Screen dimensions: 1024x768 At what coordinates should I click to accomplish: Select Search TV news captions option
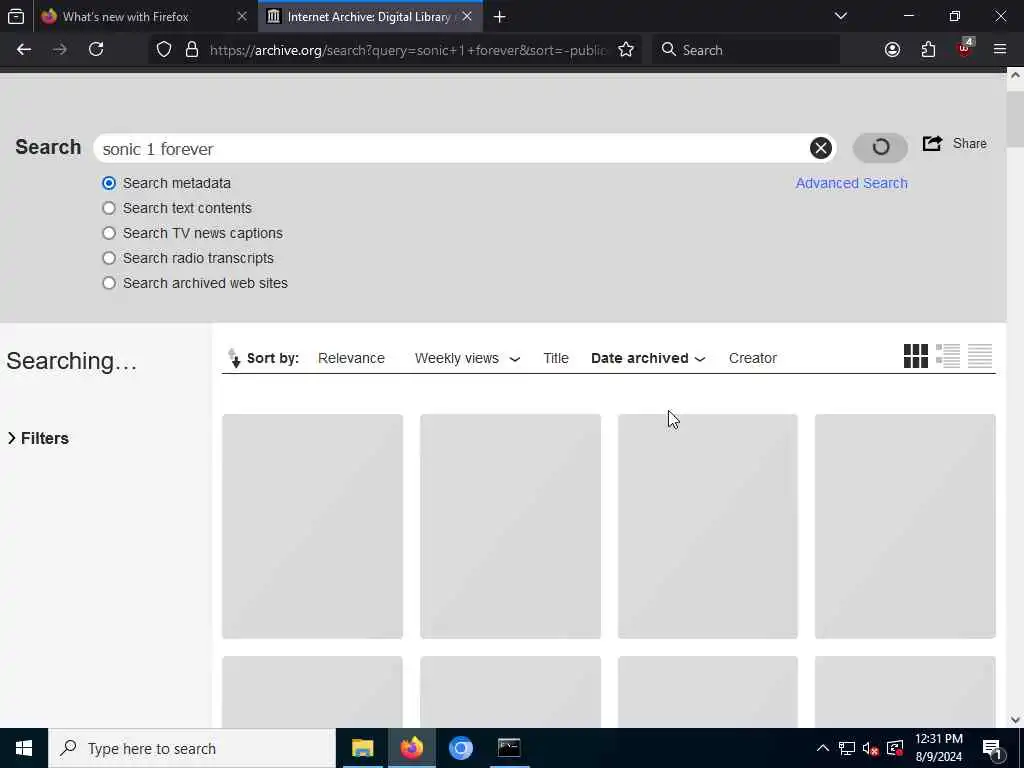point(109,233)
